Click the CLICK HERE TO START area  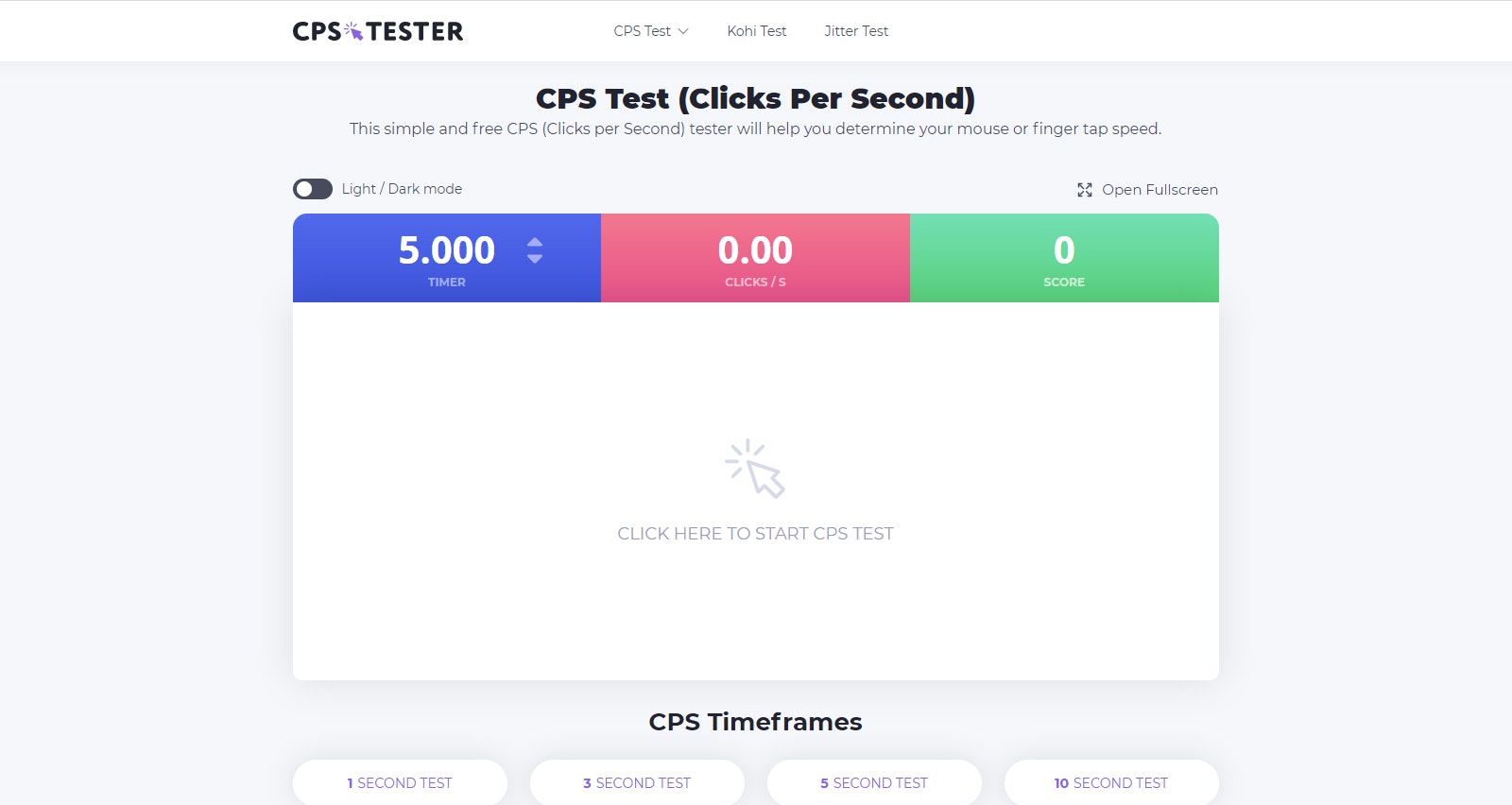[x=756, y=533]
